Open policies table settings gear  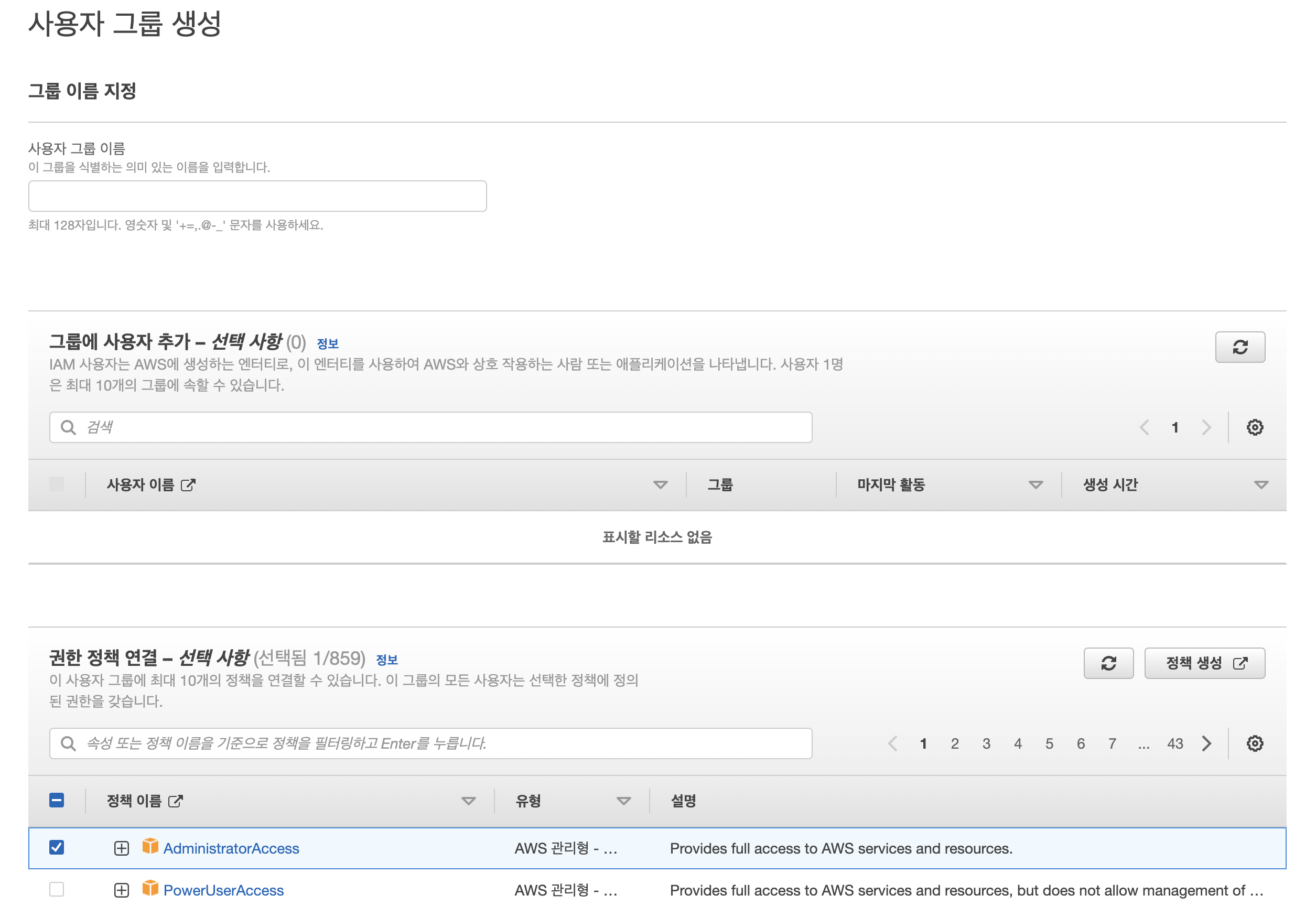(x=1254, y=743)
